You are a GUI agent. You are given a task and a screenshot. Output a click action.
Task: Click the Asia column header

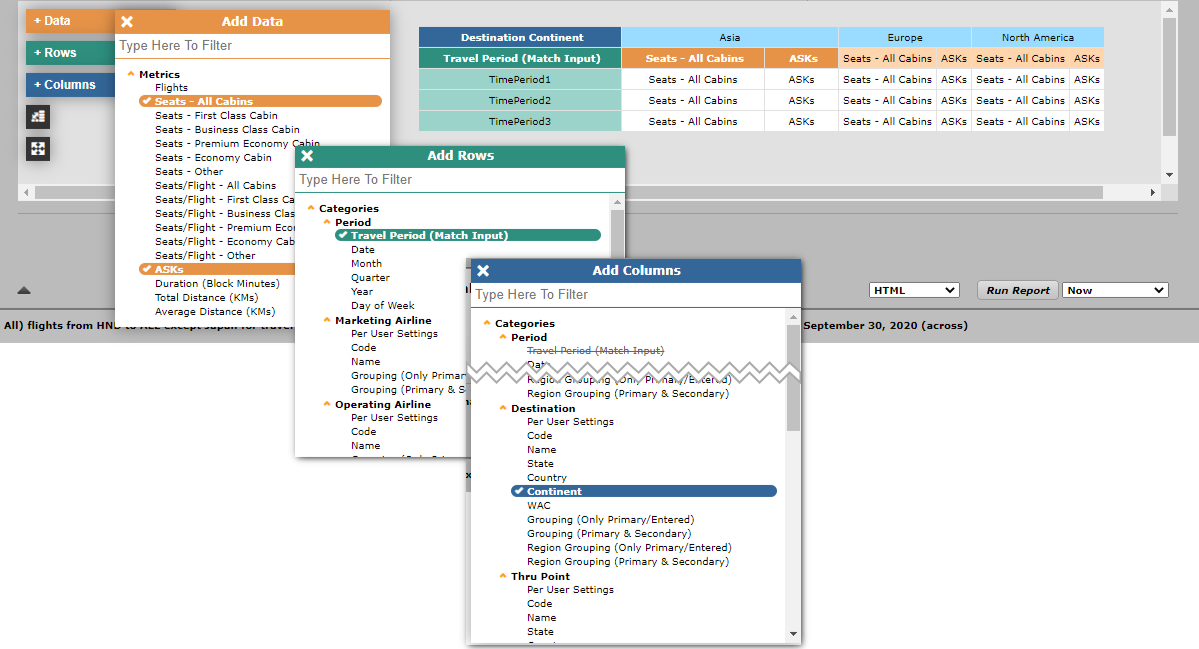729,37
